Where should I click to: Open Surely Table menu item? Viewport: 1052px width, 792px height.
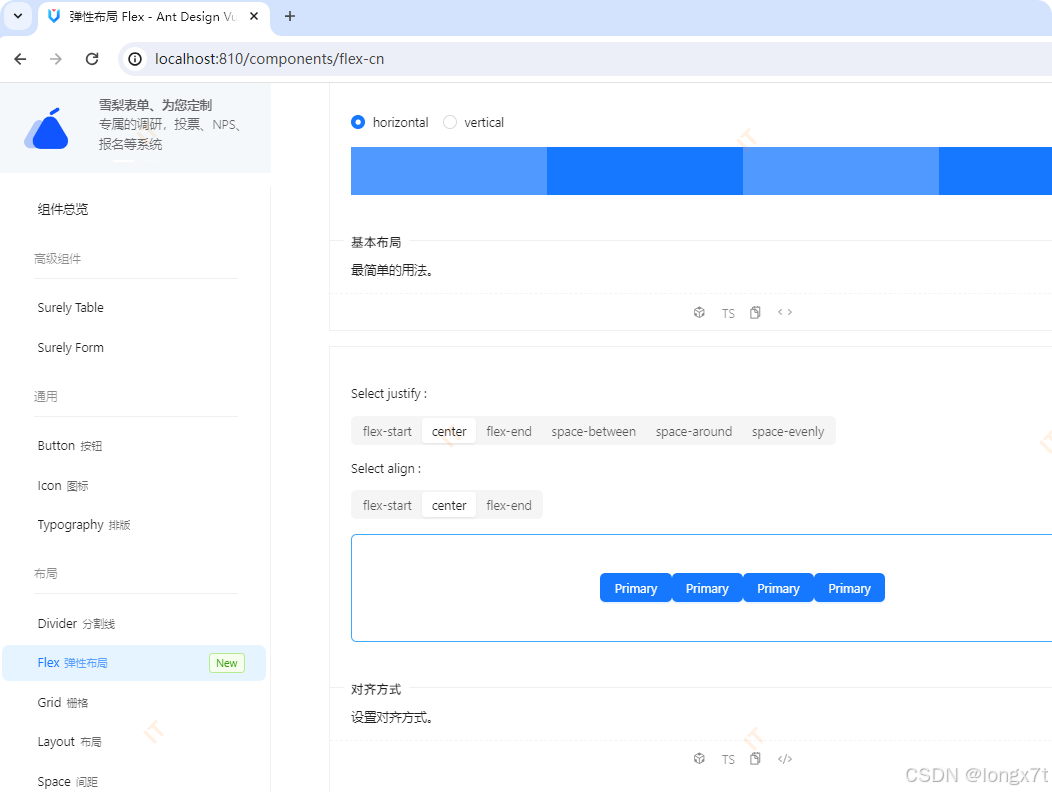tap(134, 307)
